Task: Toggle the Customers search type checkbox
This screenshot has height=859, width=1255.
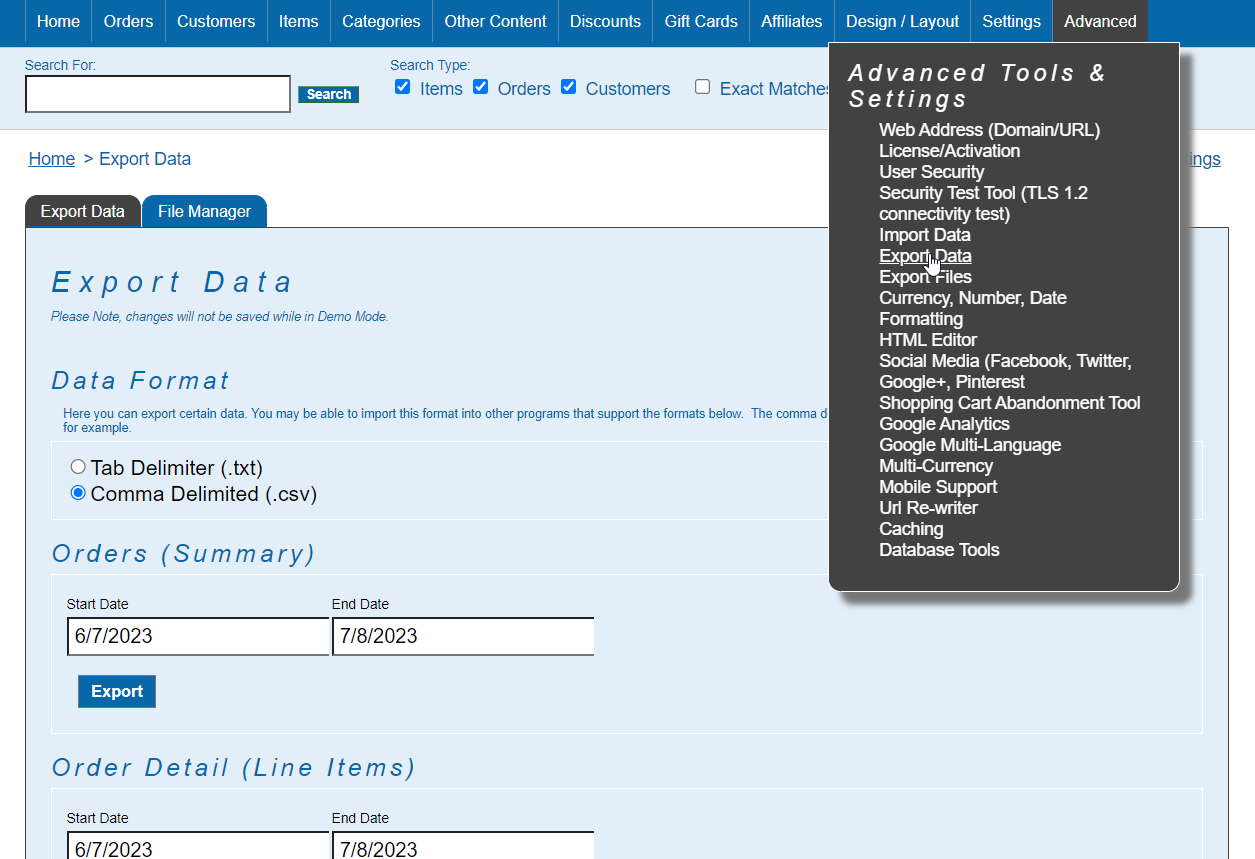Action: (x=569, y=87)
